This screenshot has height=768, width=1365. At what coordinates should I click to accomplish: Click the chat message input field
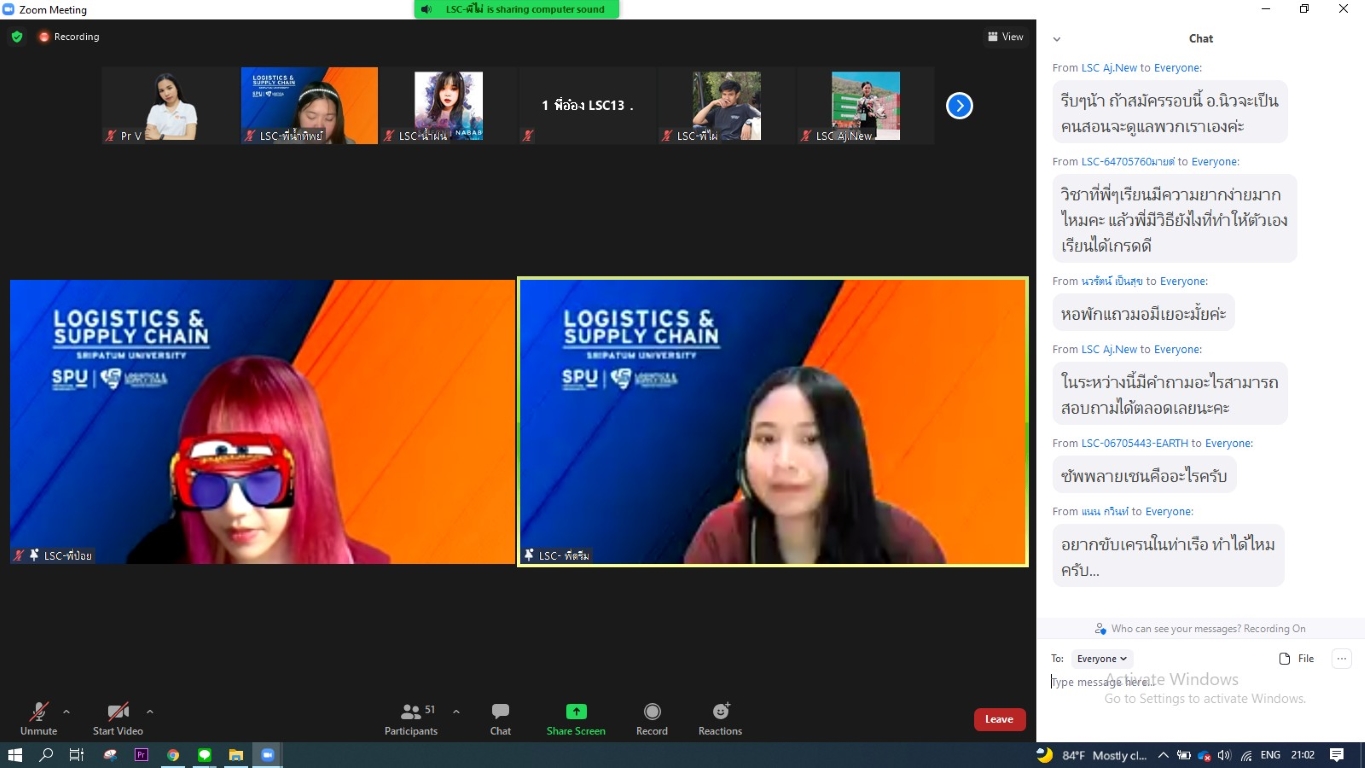tap(1200, 682)
